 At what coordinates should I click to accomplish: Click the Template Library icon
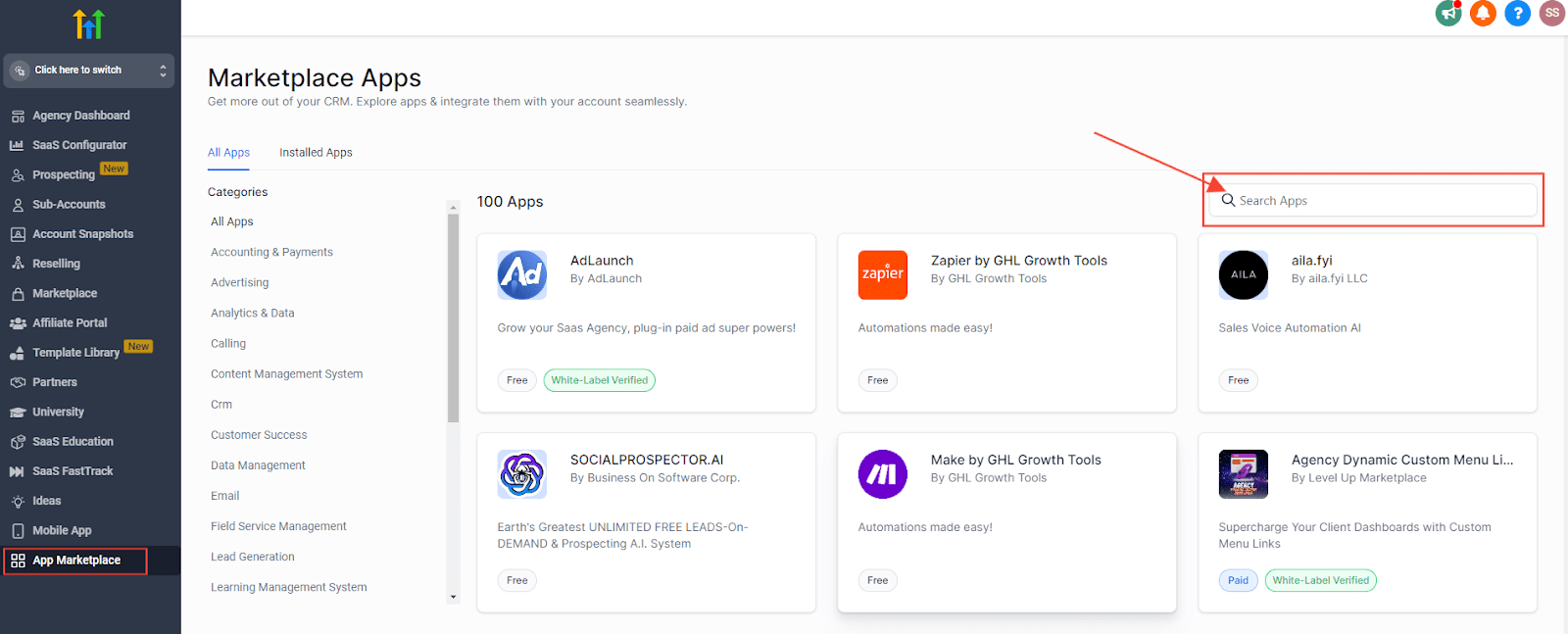point(18,353)
